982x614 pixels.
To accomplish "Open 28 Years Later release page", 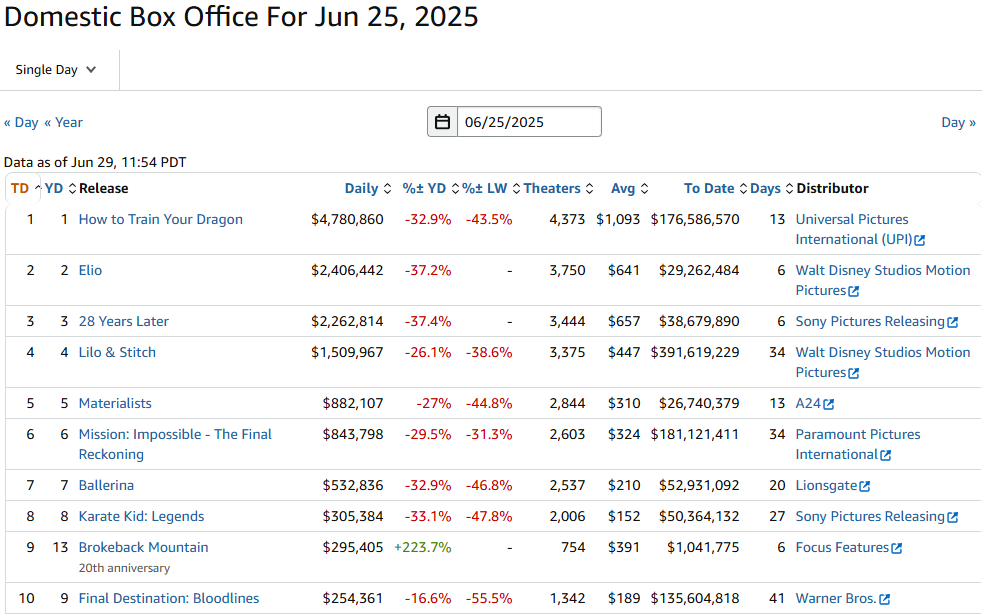I will [x=123, y=321].
